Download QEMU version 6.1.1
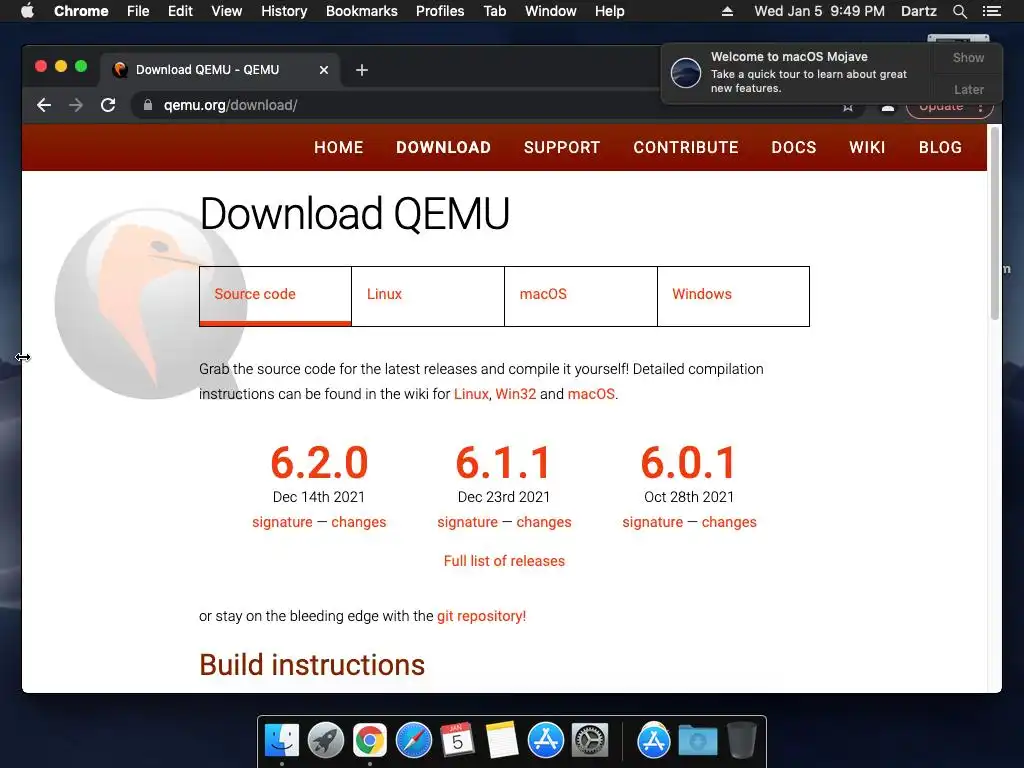This screenshot has height=768, width=1024. coord(504,462)
